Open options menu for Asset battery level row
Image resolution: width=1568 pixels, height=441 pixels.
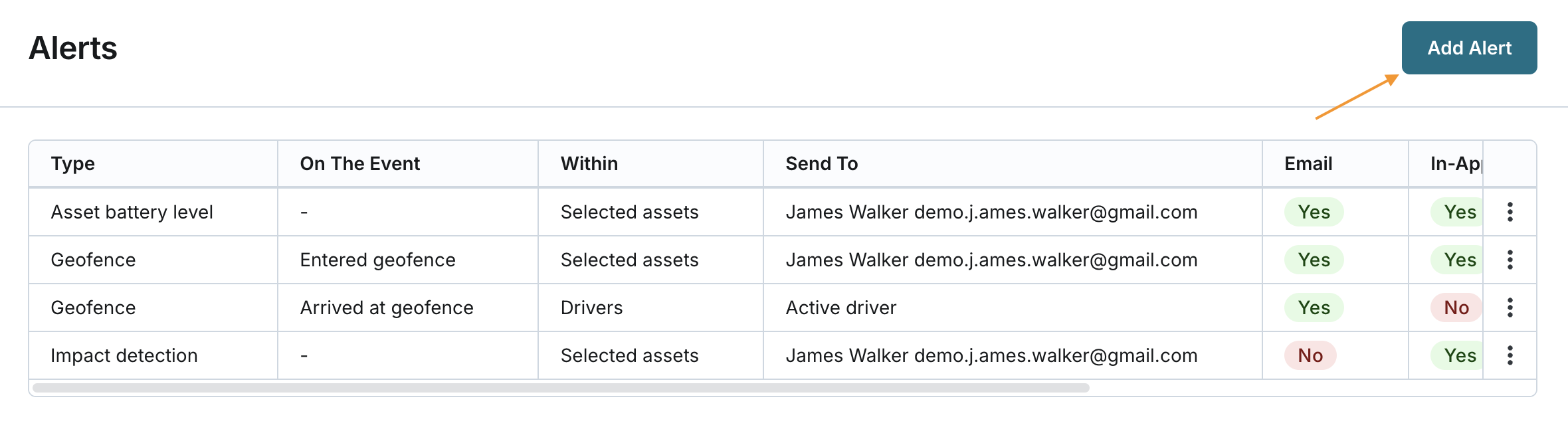coord(1510,212)
